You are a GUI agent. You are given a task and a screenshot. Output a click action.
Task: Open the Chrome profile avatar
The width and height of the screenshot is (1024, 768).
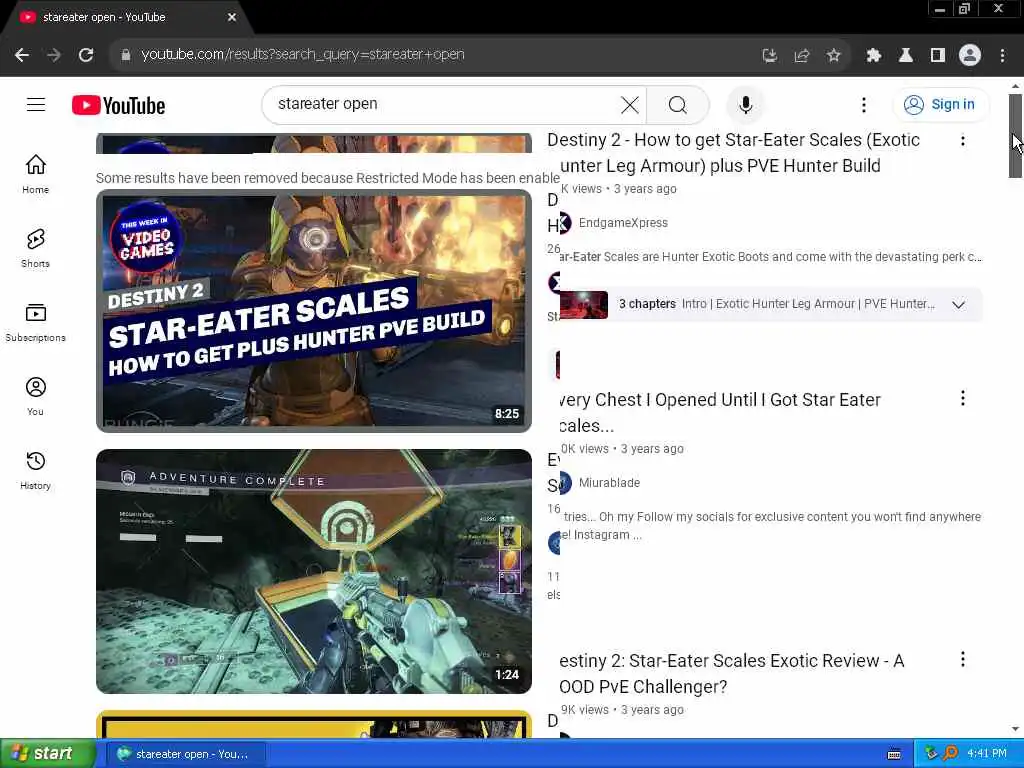pyautogui.click(x=970, y=56)
